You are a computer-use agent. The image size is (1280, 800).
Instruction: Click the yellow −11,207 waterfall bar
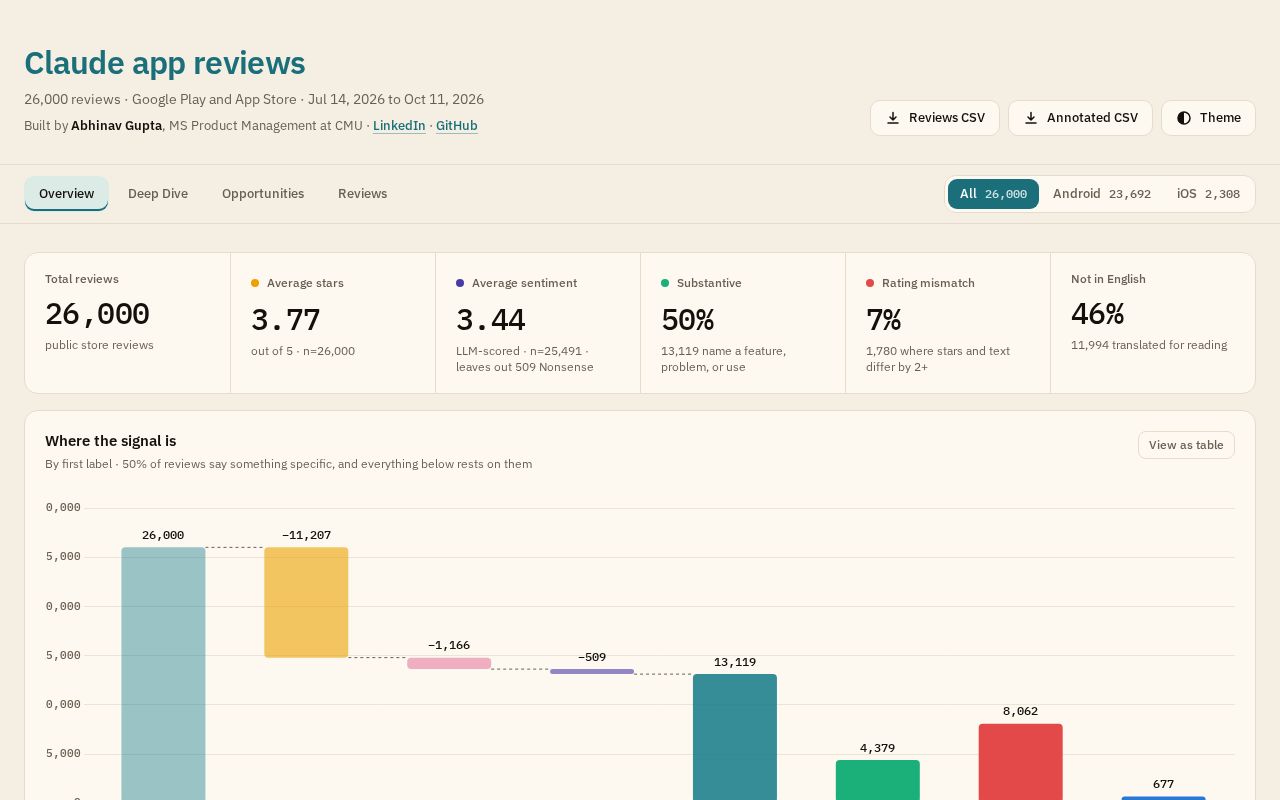coord(306,602)
